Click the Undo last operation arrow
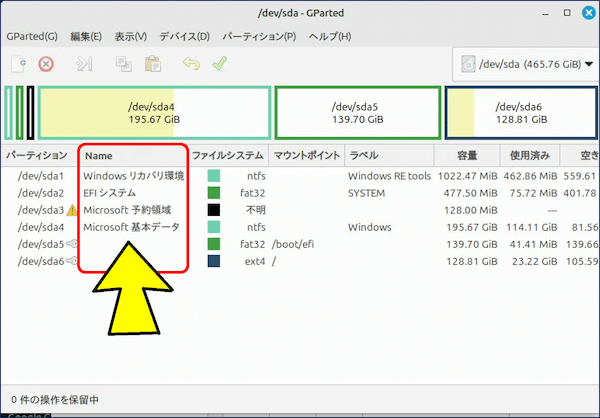The width and height of the screenshot is (600, 418). pyautogui.click(x=192, y=64)
